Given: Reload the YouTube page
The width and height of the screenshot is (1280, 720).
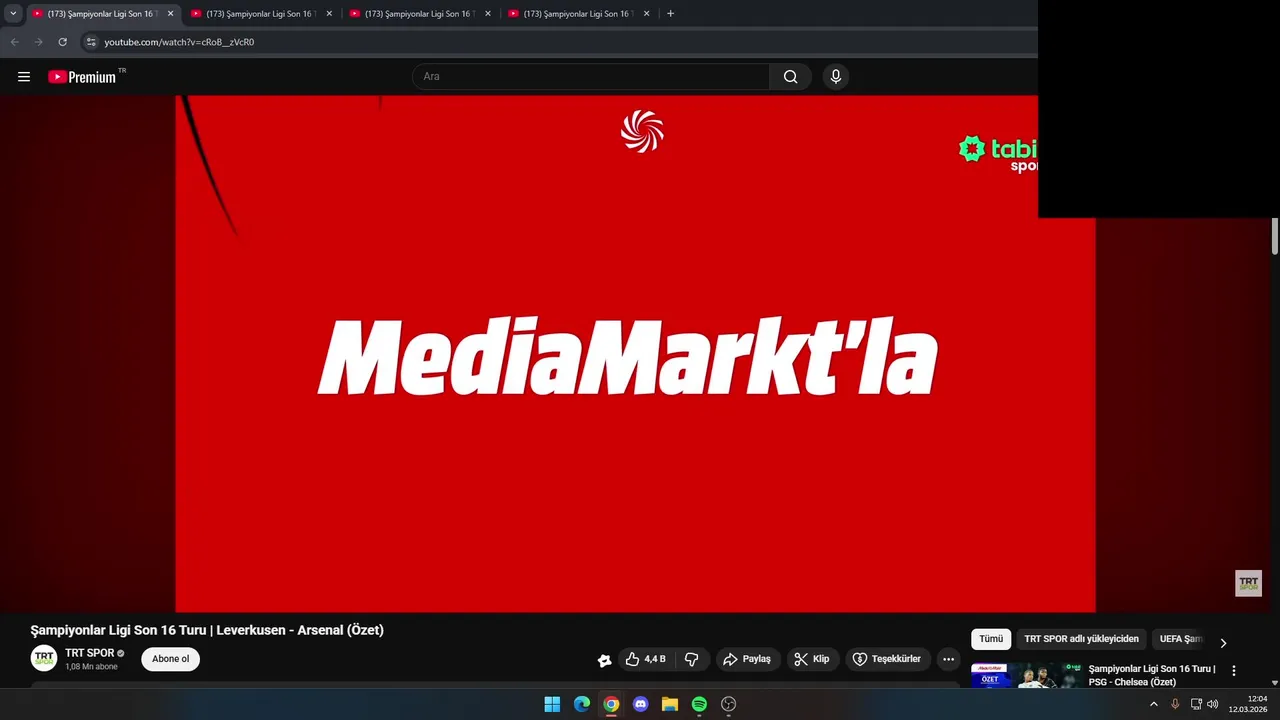Looking at the screenshot, I should 62,42.
